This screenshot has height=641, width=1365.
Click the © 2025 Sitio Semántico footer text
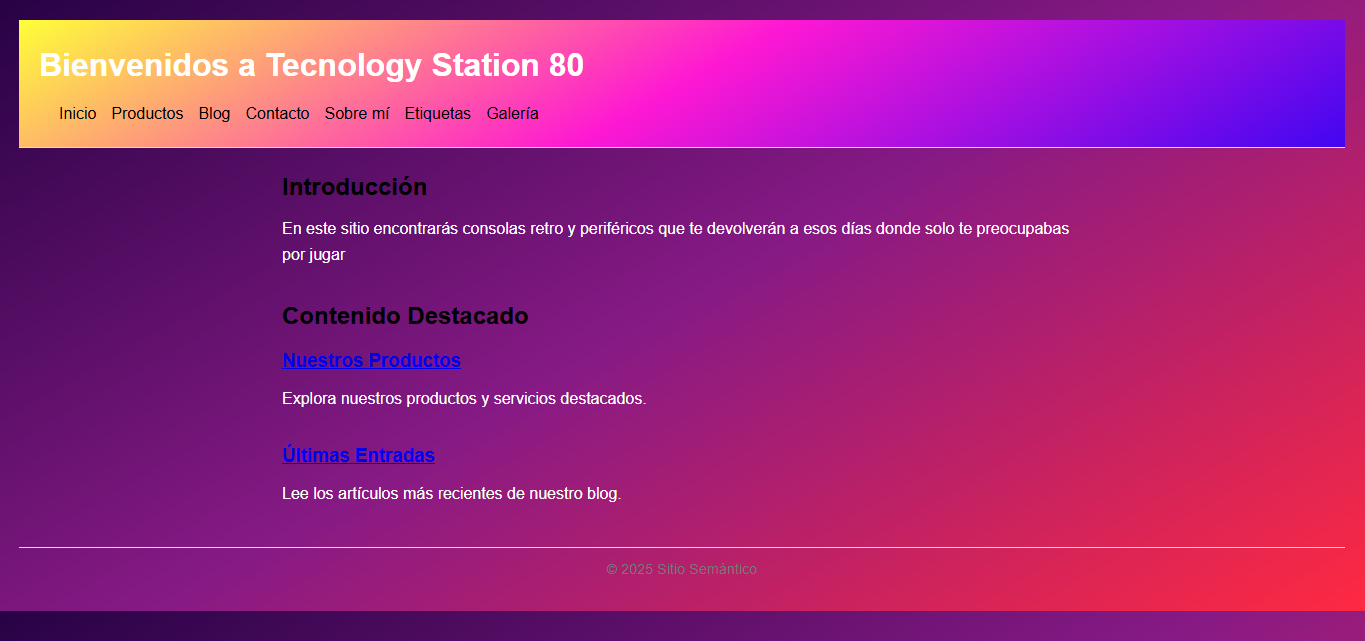pyautogui.click(x=681, y=570)
